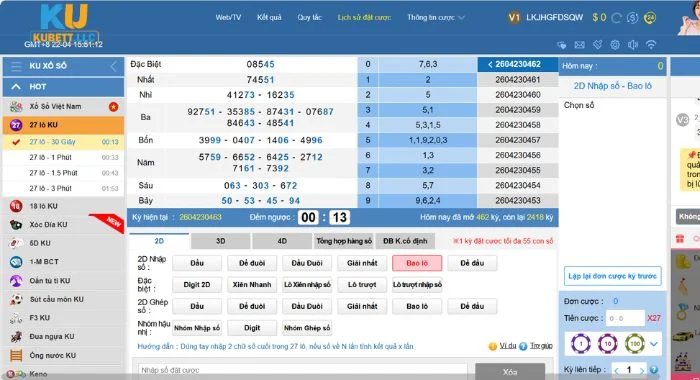Open the dollar deposit icon
This screenshot has width=700, height=380.
(x=632, y=18)
